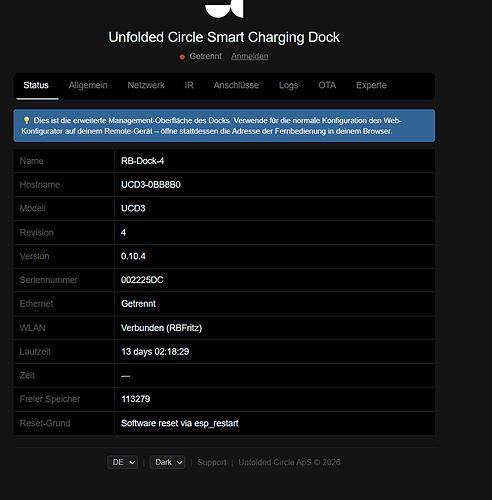The height and width of the screenshot is (500, 492).
Task: Click the lightbulb hint icon
Action: 26,120
